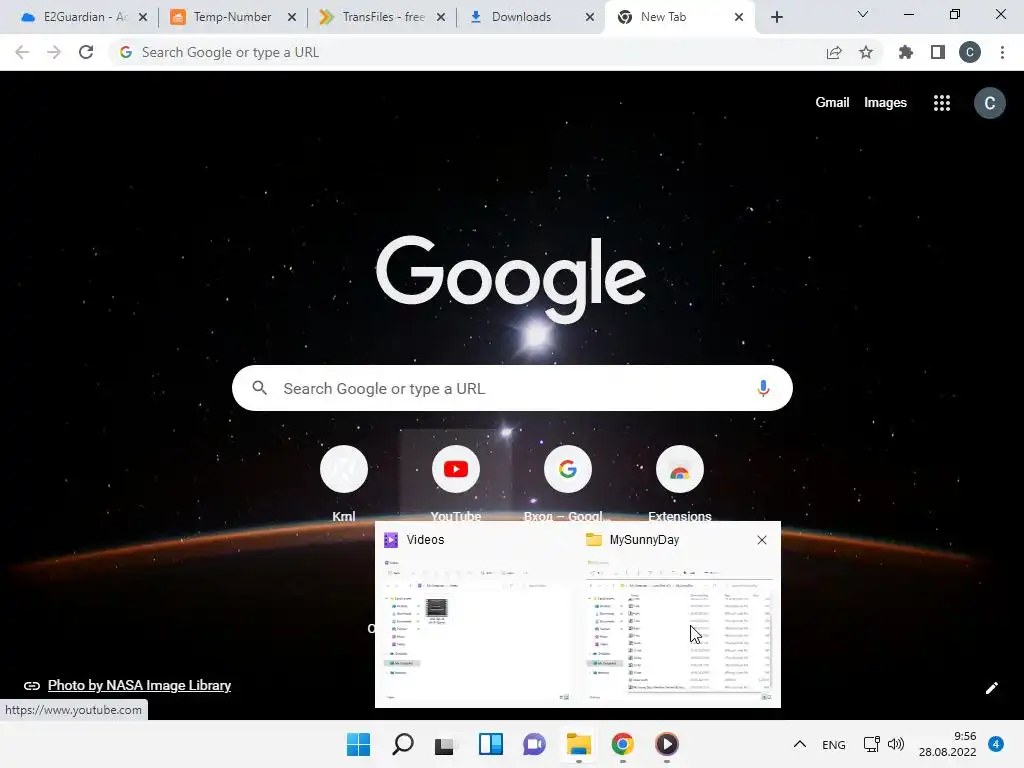Go back to the previous page
The height and width of the screenshot is (768, 1024).
(22, 52)
